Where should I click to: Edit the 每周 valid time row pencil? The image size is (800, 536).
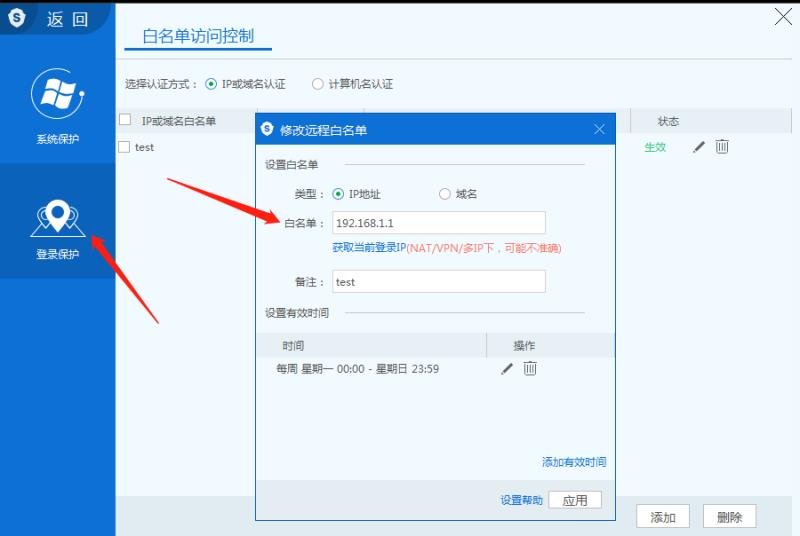coord(507,369)
